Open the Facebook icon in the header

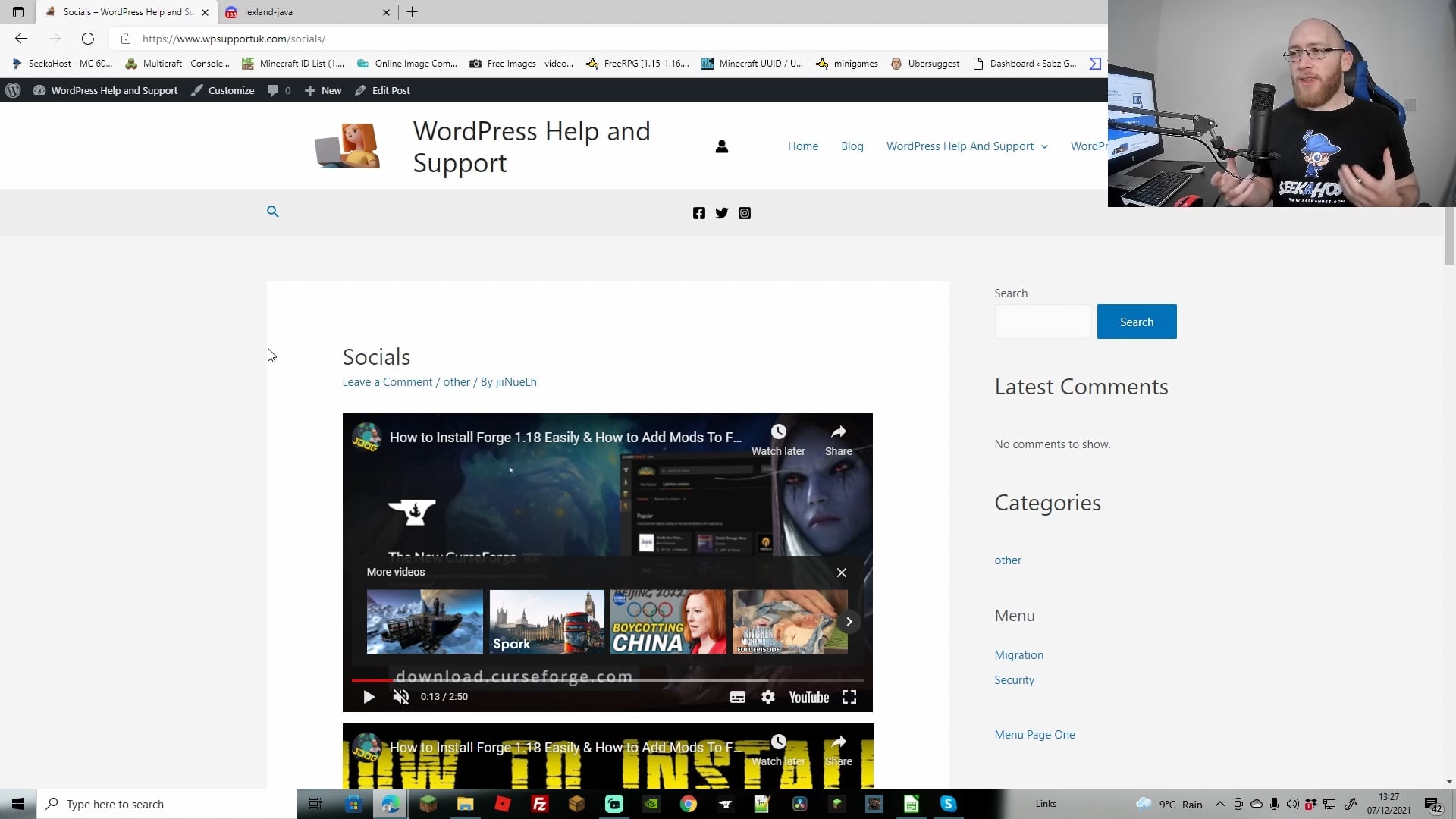coord(698,213)
